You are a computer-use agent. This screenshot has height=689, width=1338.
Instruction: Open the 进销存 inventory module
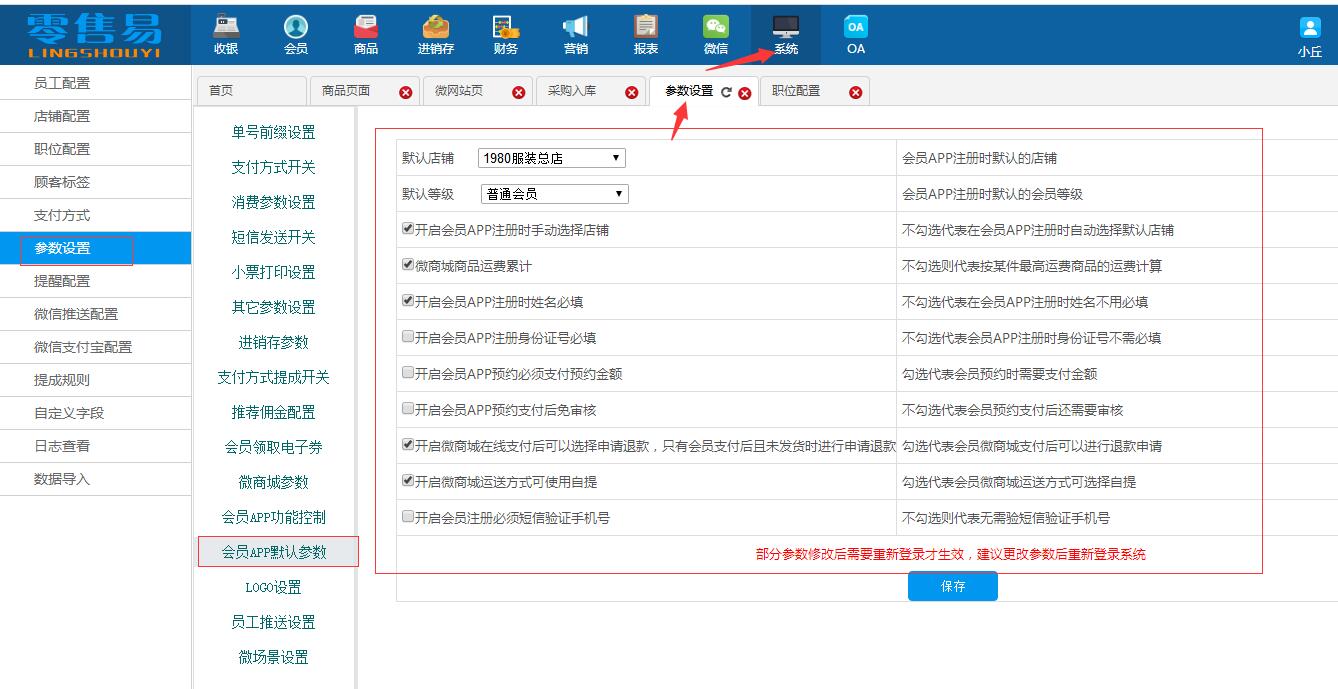436,34
